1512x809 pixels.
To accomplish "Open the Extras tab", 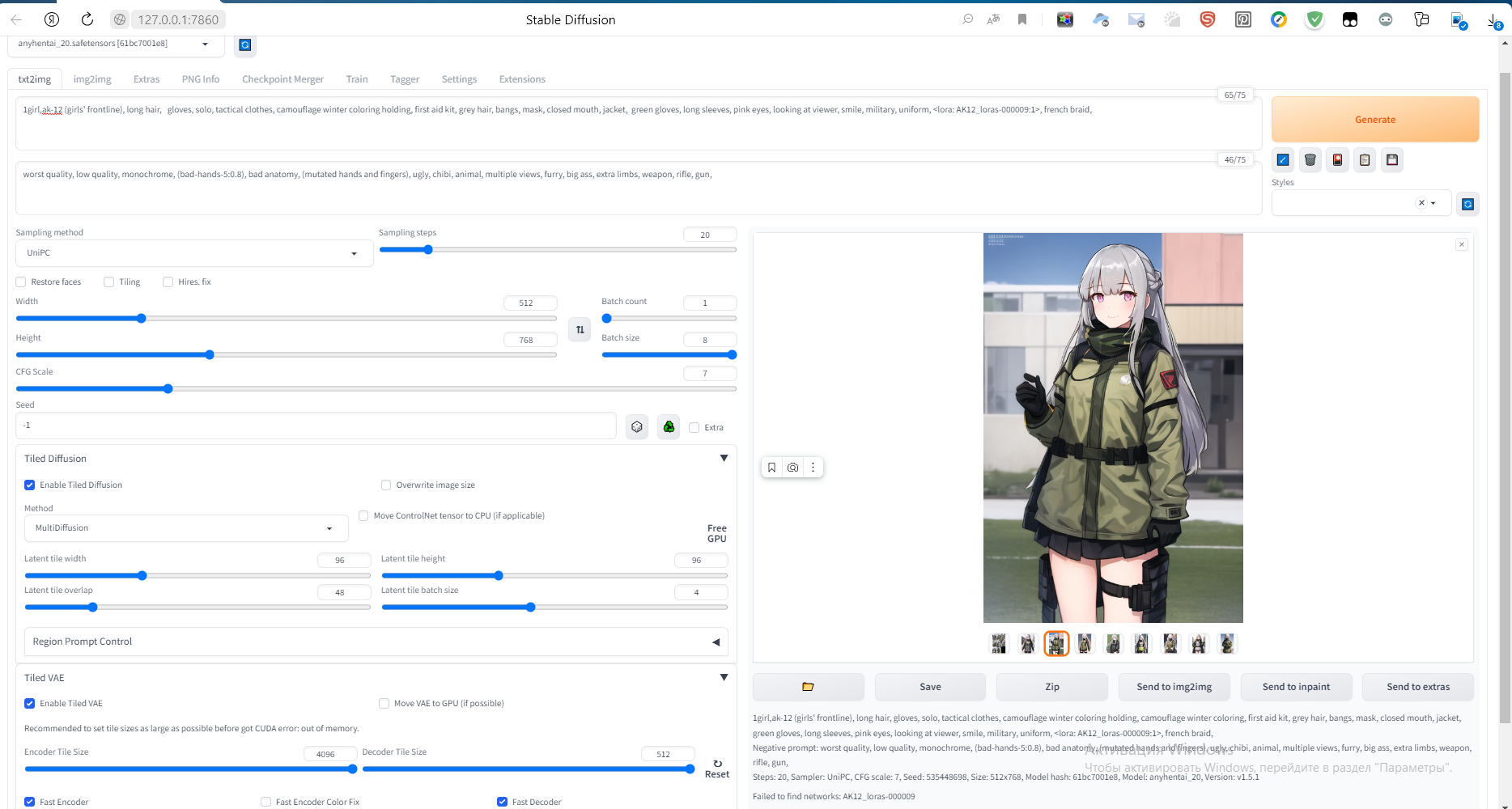I will pos(147,79).
